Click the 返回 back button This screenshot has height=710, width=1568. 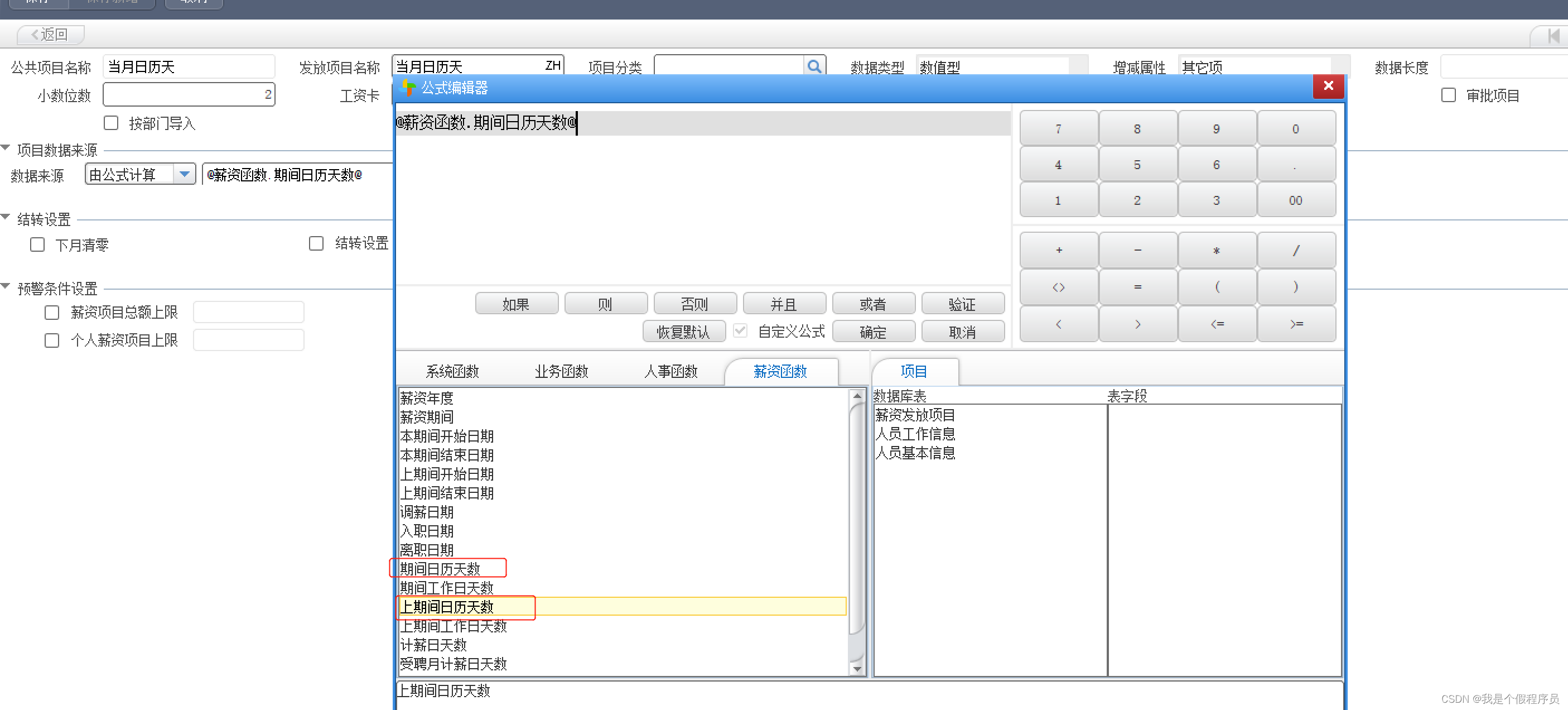point(51,34)
